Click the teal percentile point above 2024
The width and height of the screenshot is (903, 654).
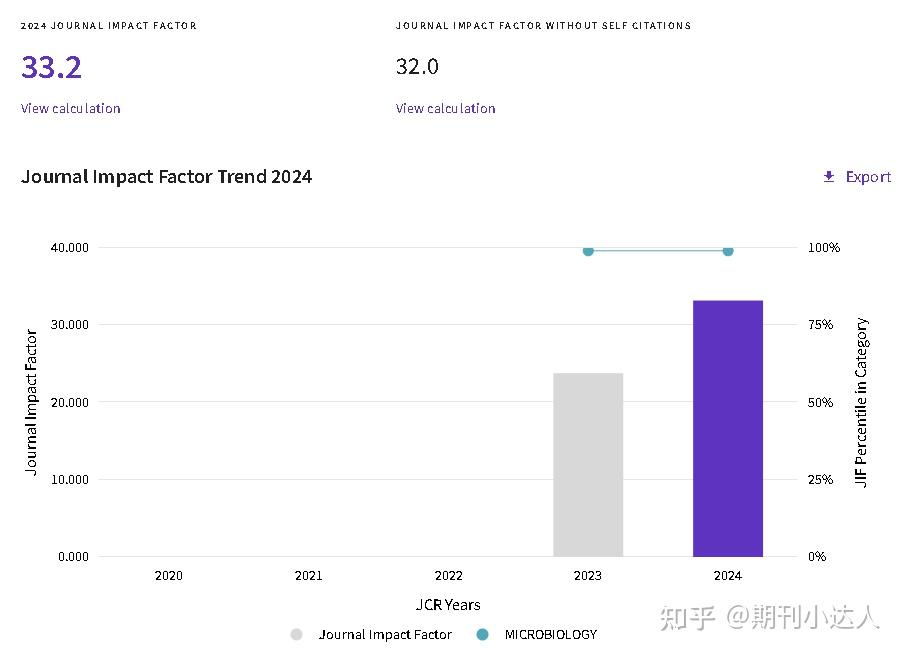(728, 251)
